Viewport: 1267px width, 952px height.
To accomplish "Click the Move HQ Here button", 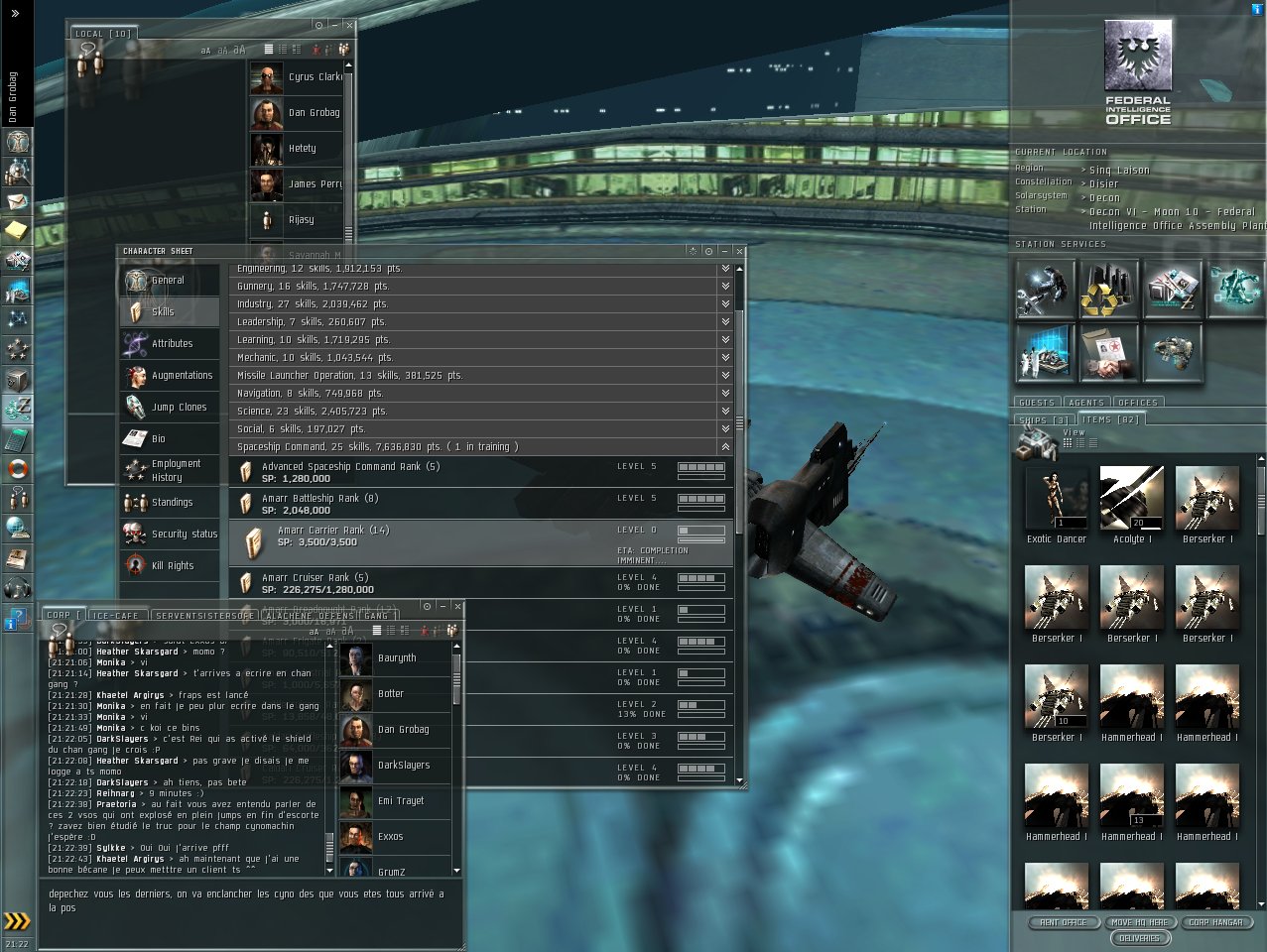I will 1140,922.
